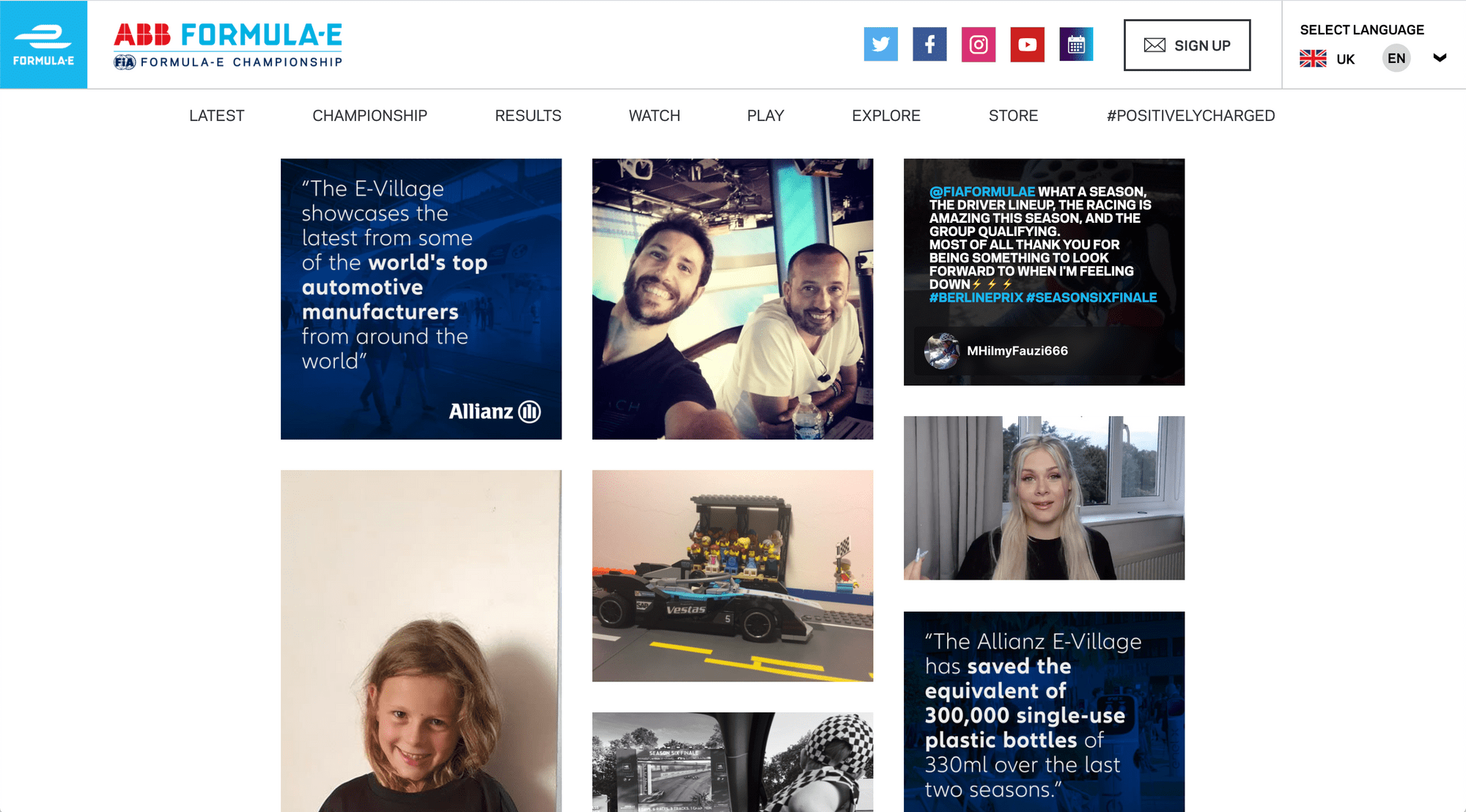Open the blonde woman video thumbnail
The image size is (1466, 812).
(1044, 498)
